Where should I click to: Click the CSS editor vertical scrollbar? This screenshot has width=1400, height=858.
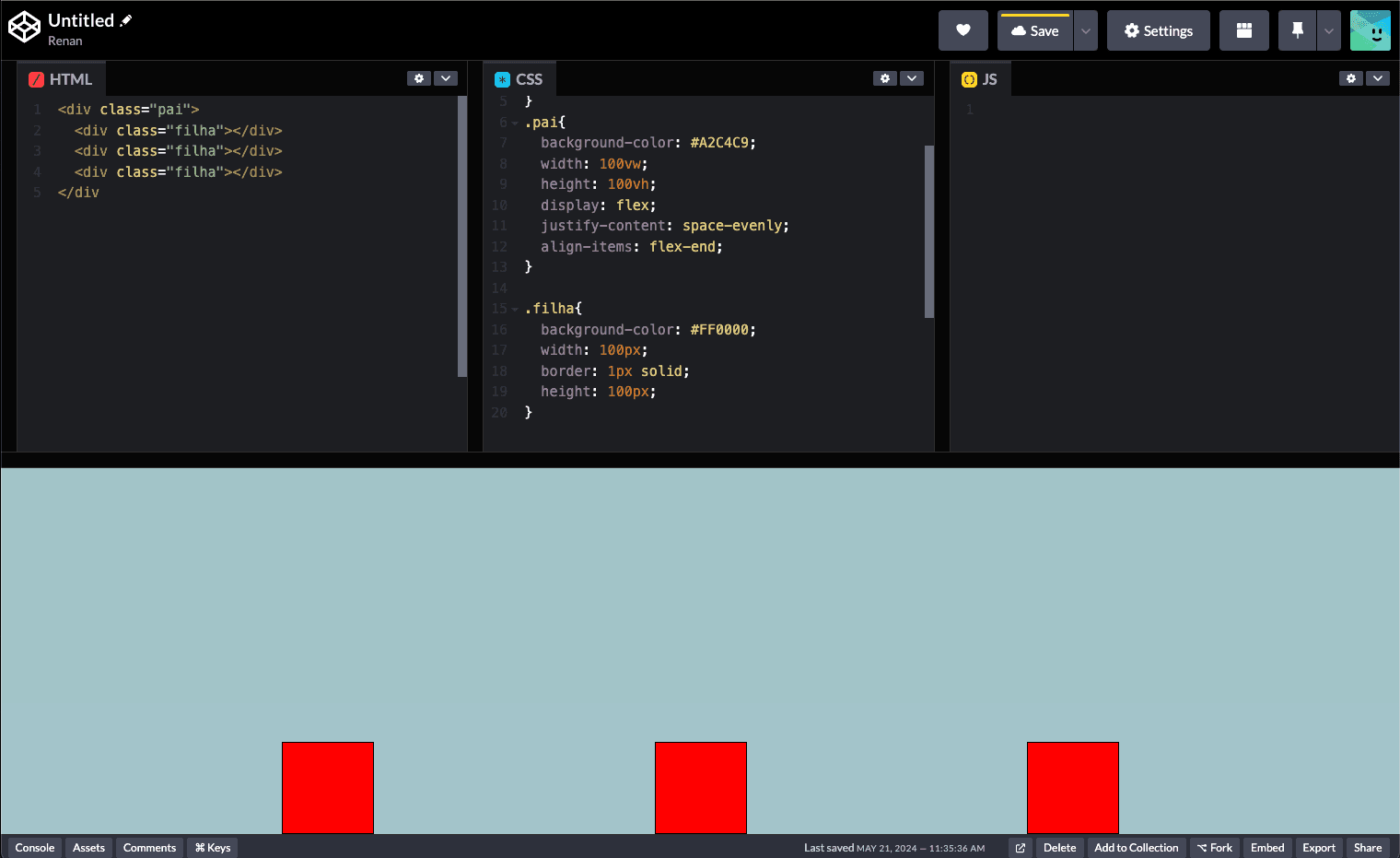click(928, 230)
